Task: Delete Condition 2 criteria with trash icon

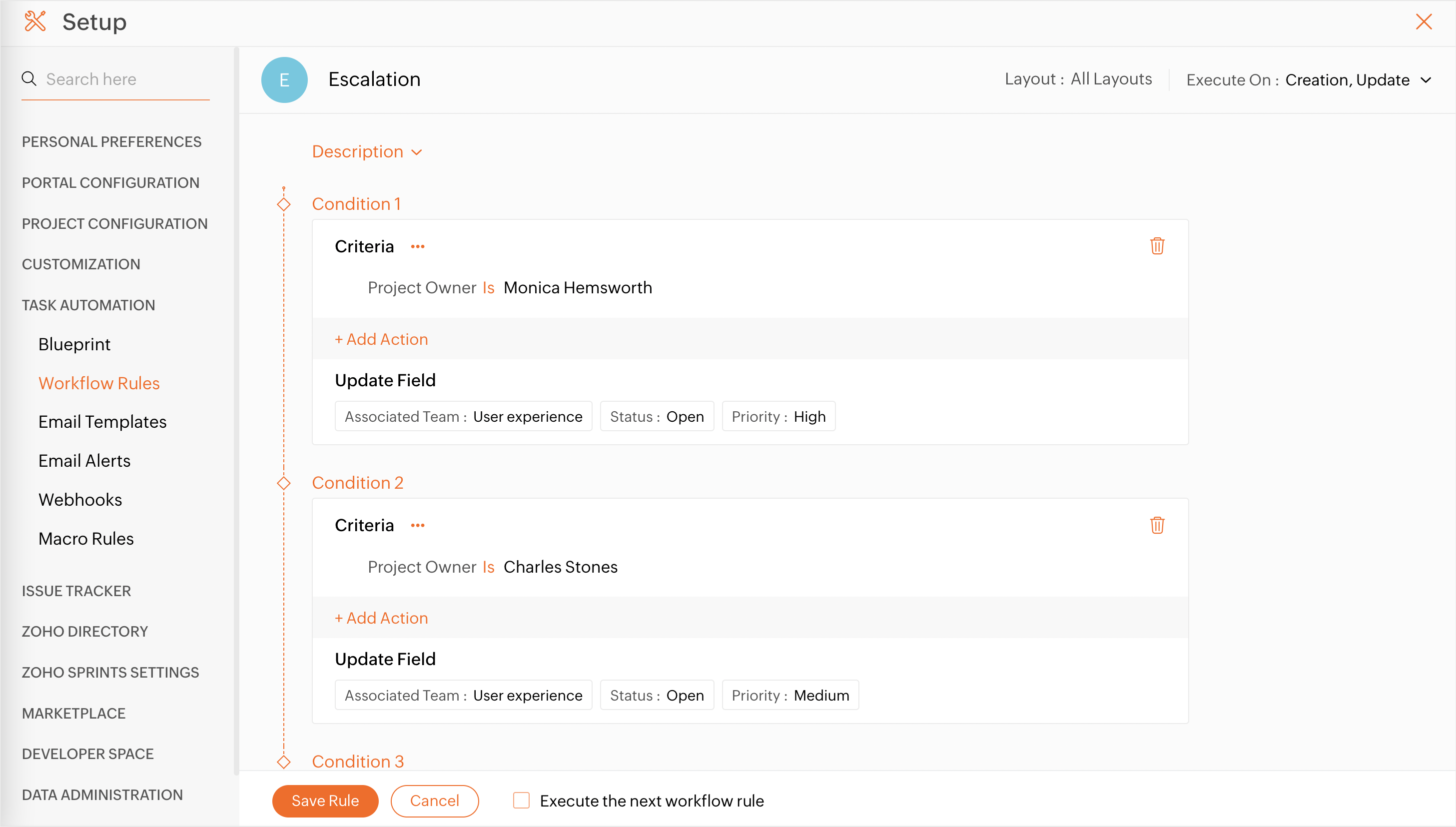Action: coord(1157,525)
